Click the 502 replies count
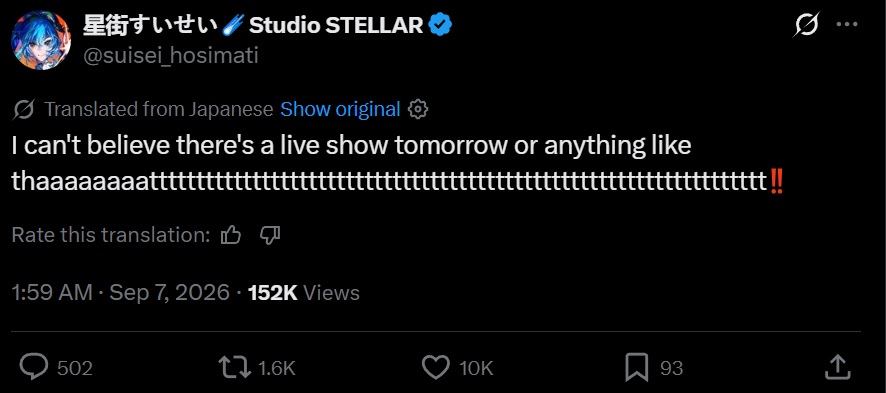The height and width of the screenshot is (393, 886). (75, 368)
